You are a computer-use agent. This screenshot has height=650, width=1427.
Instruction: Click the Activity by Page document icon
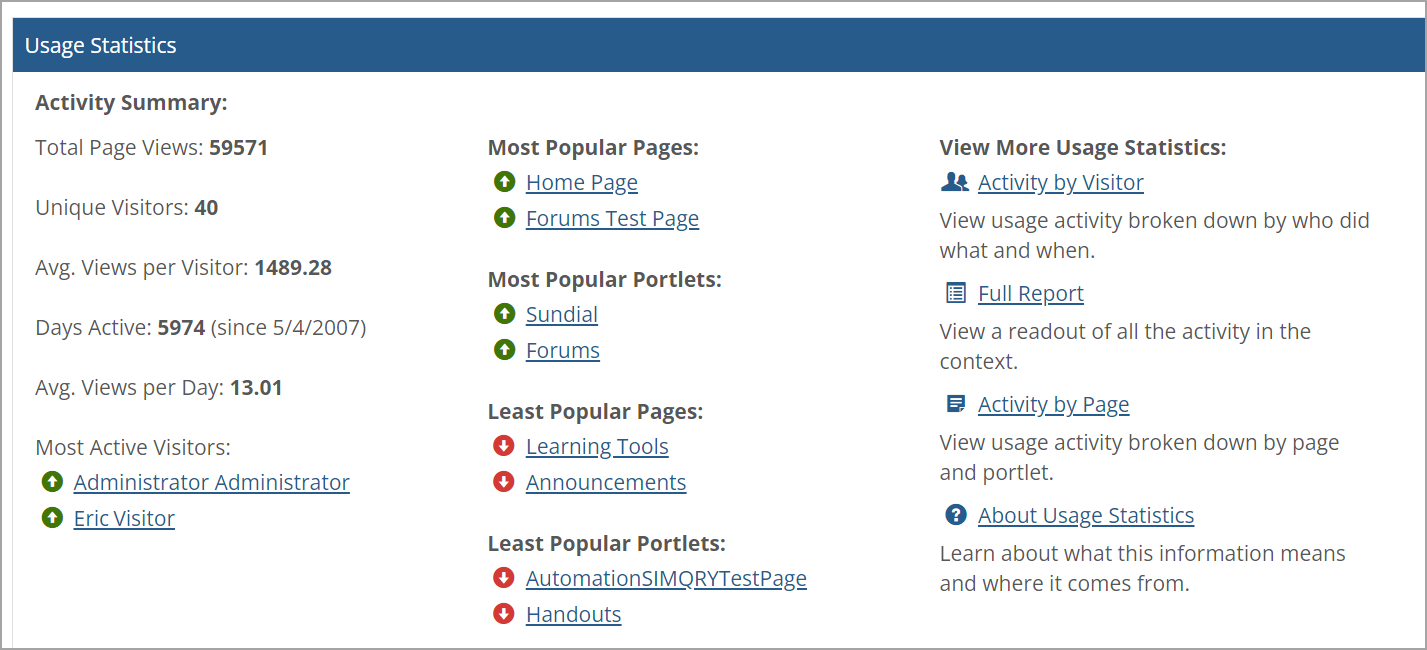956,404
